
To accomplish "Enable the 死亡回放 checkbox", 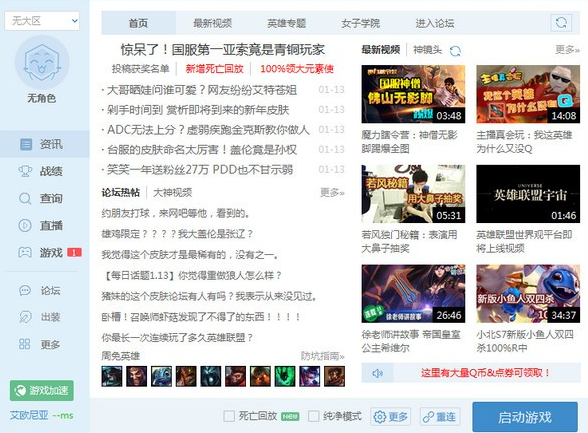I will 229,416.
